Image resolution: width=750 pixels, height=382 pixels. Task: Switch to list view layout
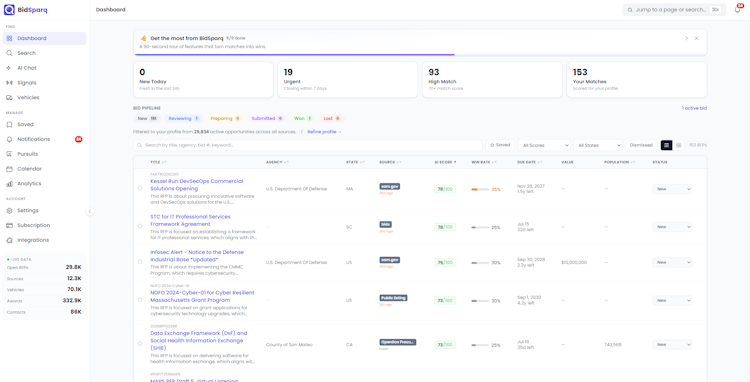(x=666, y=145)
